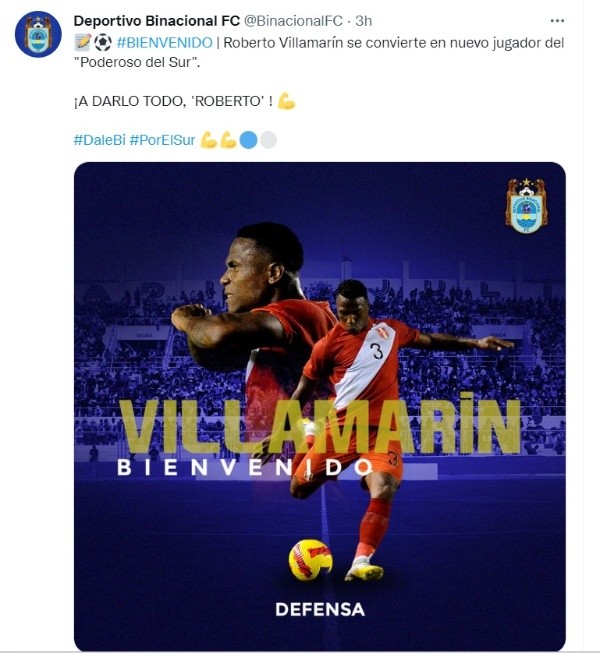Open the three-dot tweet options menu
The image size is (600, 653).
(557, 20)
